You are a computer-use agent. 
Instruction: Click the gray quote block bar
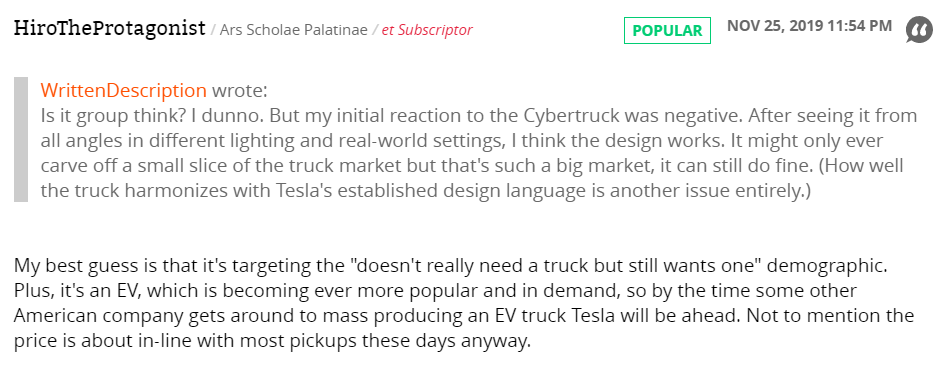point(21,139)
